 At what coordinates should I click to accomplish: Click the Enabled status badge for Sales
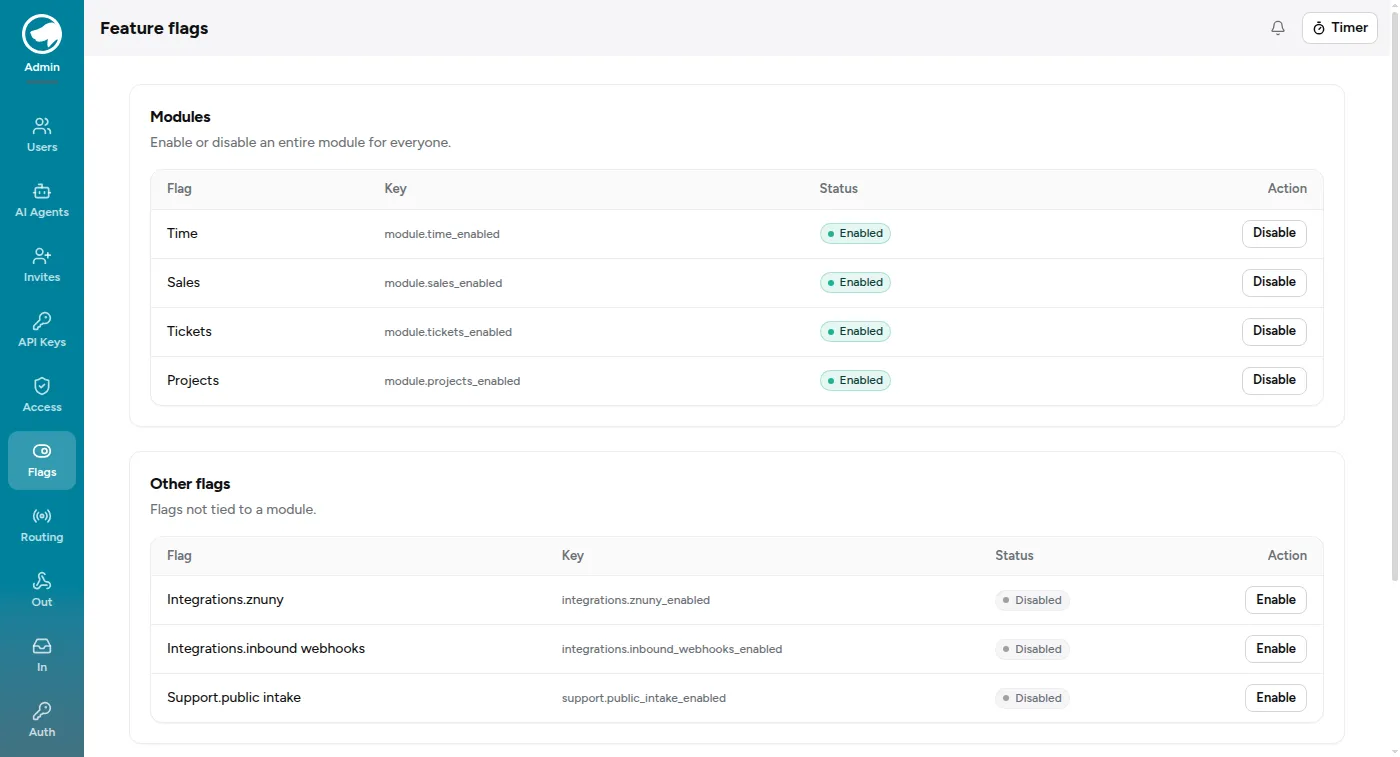855,282
